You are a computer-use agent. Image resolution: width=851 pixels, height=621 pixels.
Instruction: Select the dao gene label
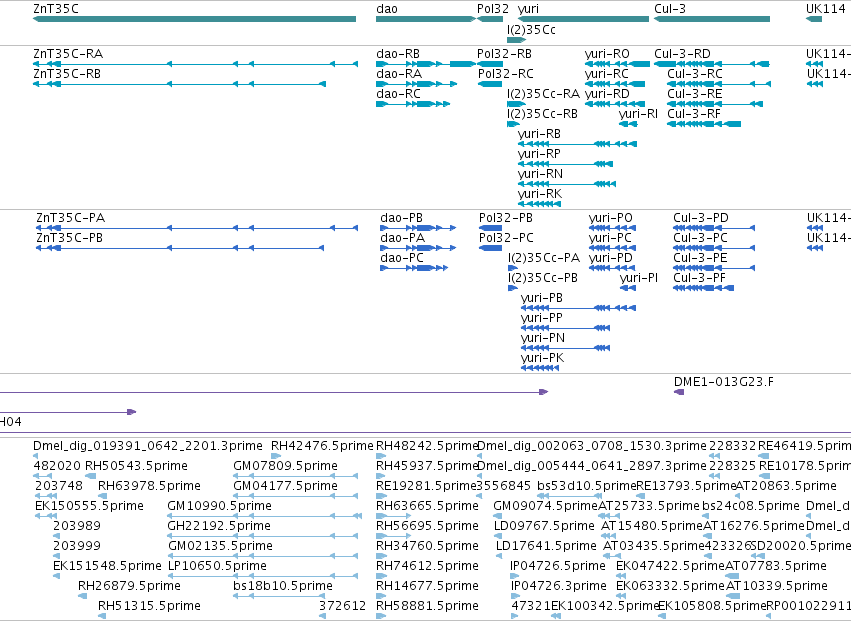pyautogui.click(x=387, y=9)
